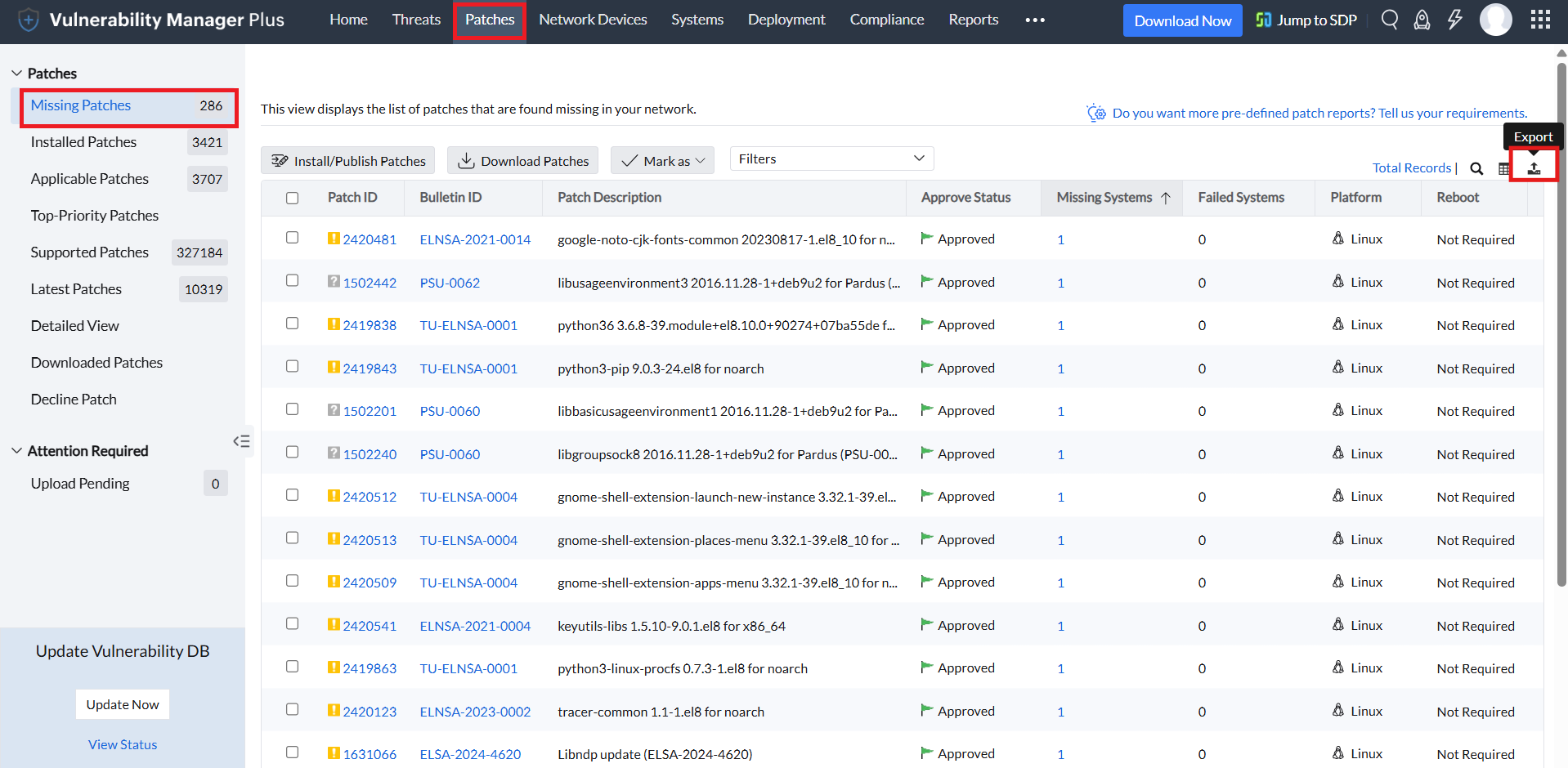This screenshot has width=1568, height=768.
Task: Tick the checkbox for patch 2420513
Action: [x=293, y=538]
